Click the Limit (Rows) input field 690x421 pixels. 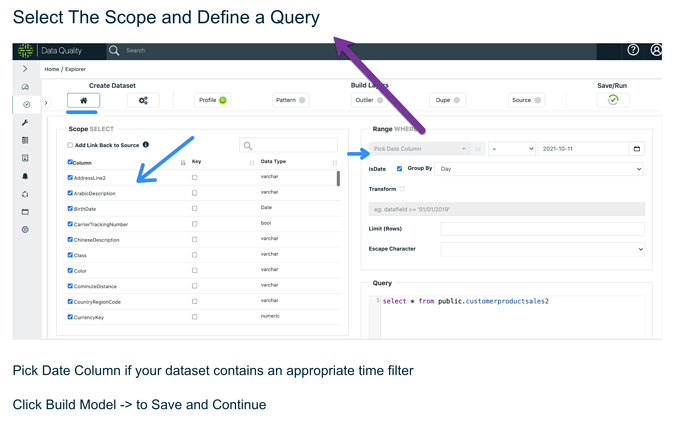pos(542,229)
